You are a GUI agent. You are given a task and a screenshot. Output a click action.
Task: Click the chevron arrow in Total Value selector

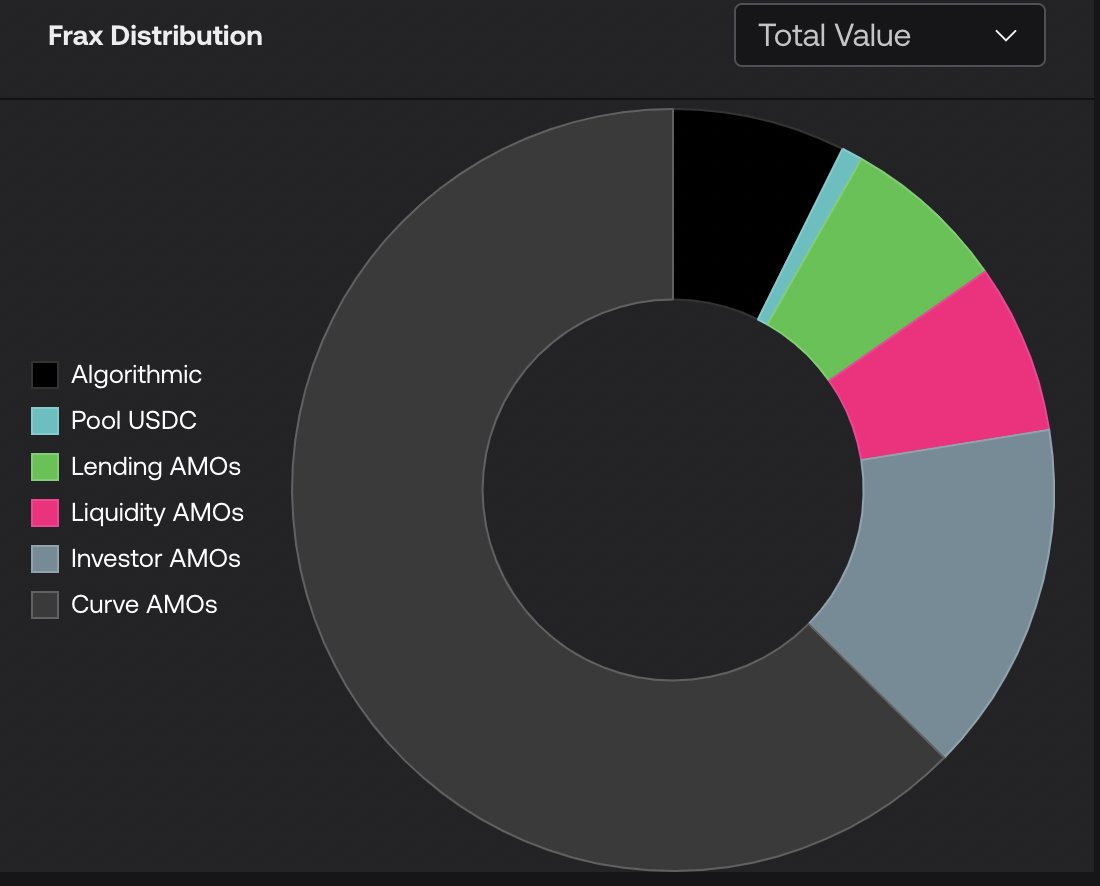pyautogui.click(x=1006, y=36)
